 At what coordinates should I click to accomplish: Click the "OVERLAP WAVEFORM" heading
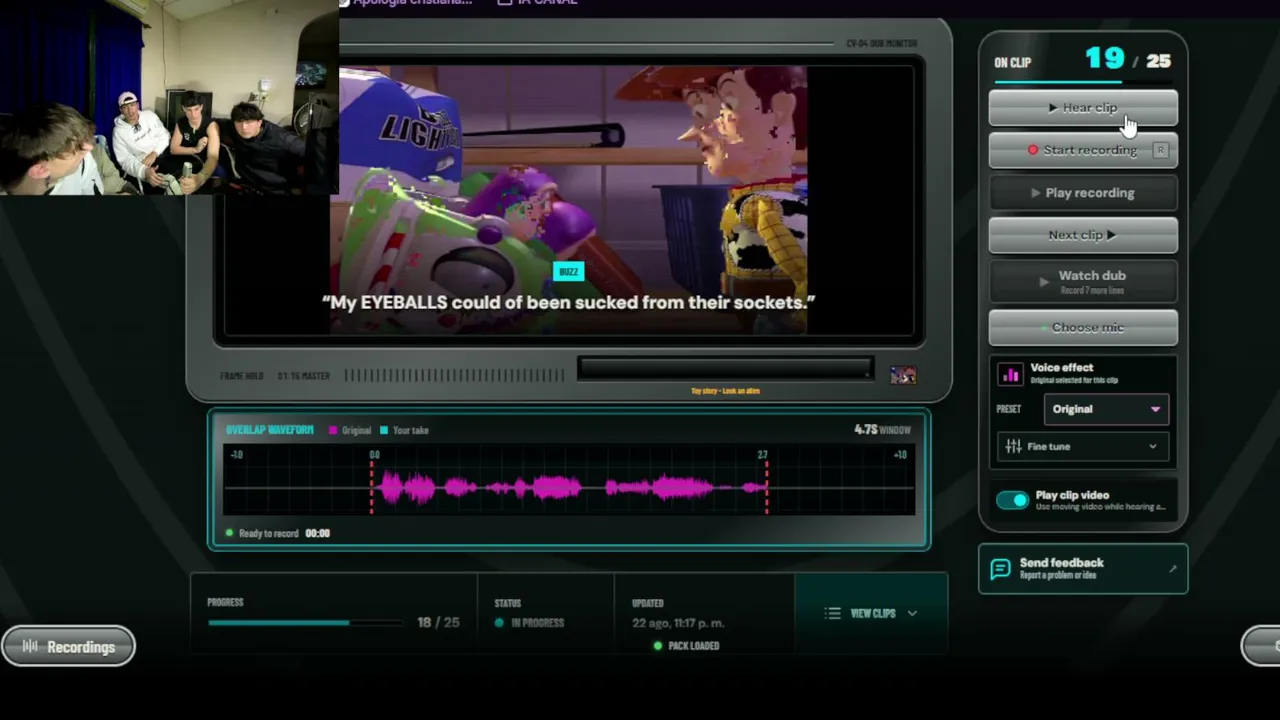269,430
